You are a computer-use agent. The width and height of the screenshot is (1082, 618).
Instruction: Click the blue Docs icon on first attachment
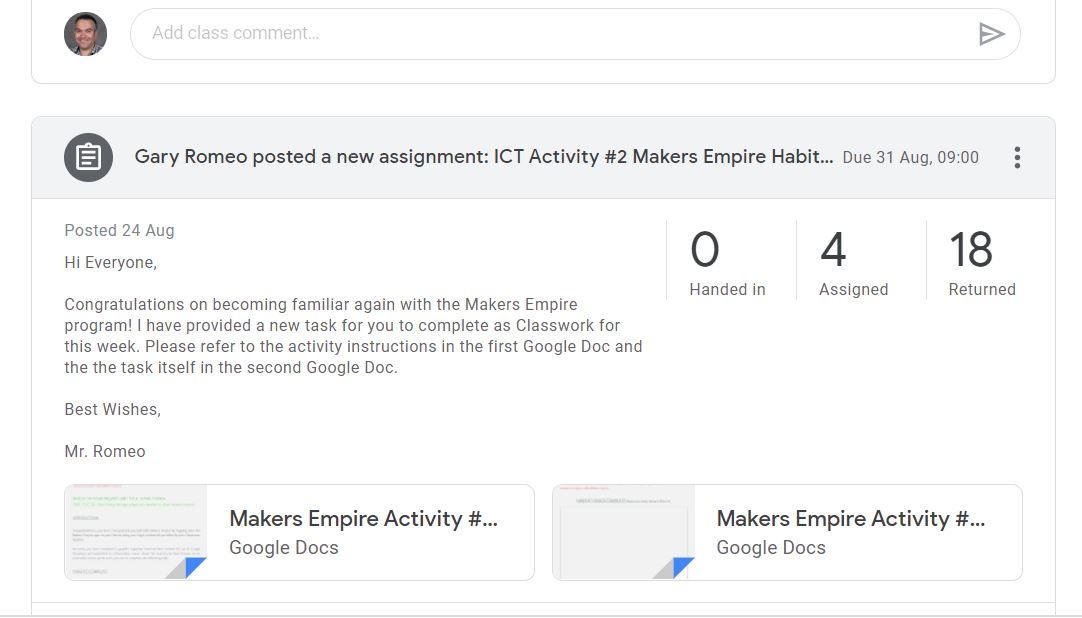194,567
